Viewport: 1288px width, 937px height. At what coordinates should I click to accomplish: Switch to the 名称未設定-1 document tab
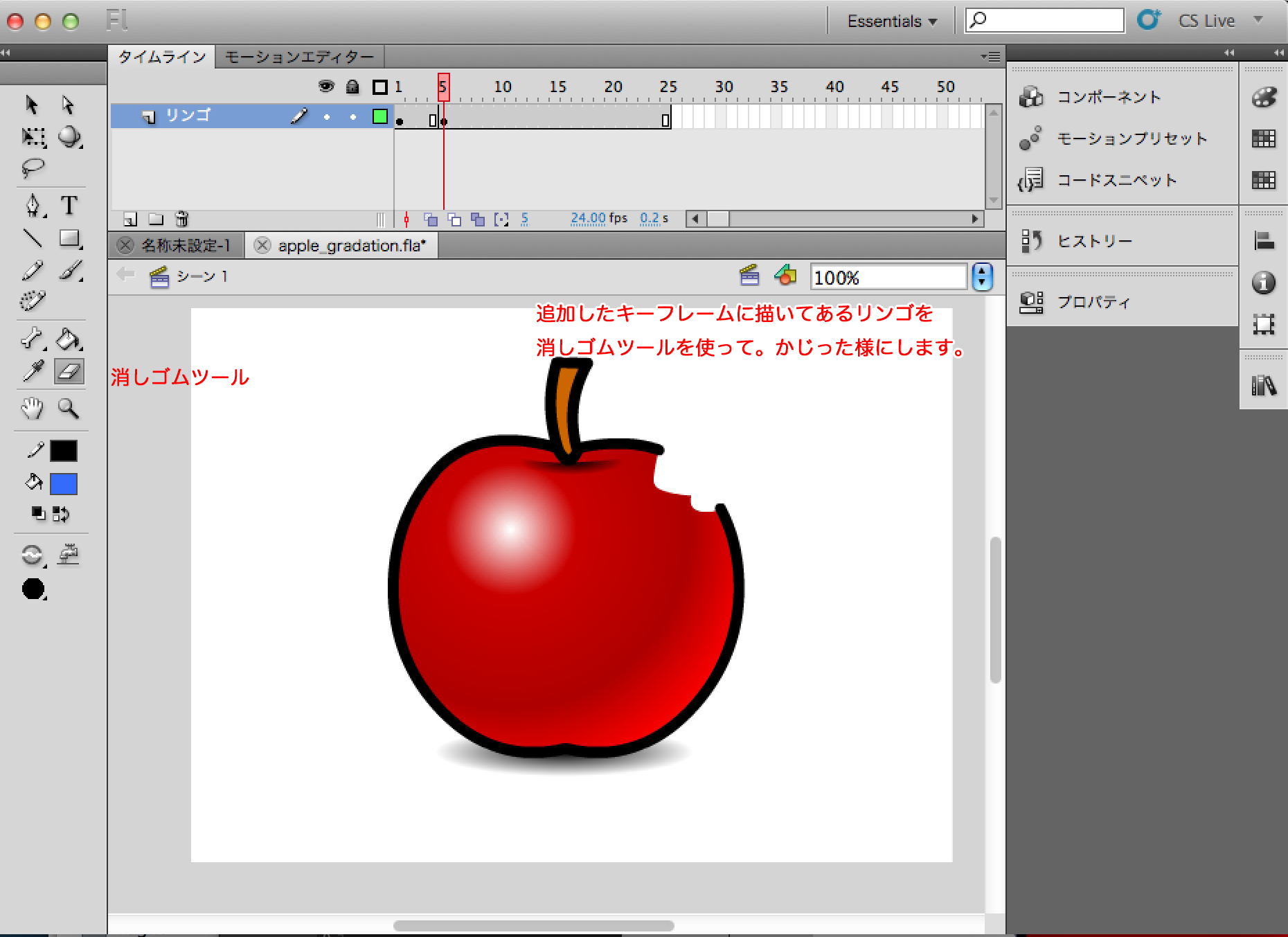pyautogui.click(x=185, y=246)
